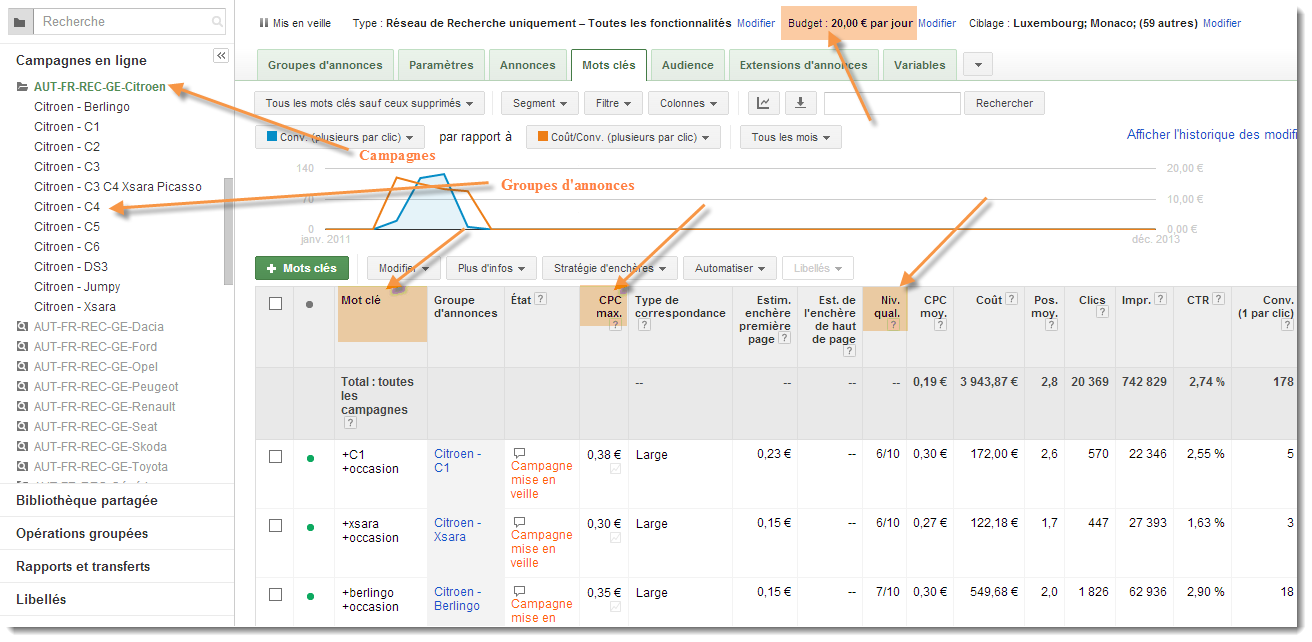Open the help icon under CPC max. header

(x=615, y=325)
